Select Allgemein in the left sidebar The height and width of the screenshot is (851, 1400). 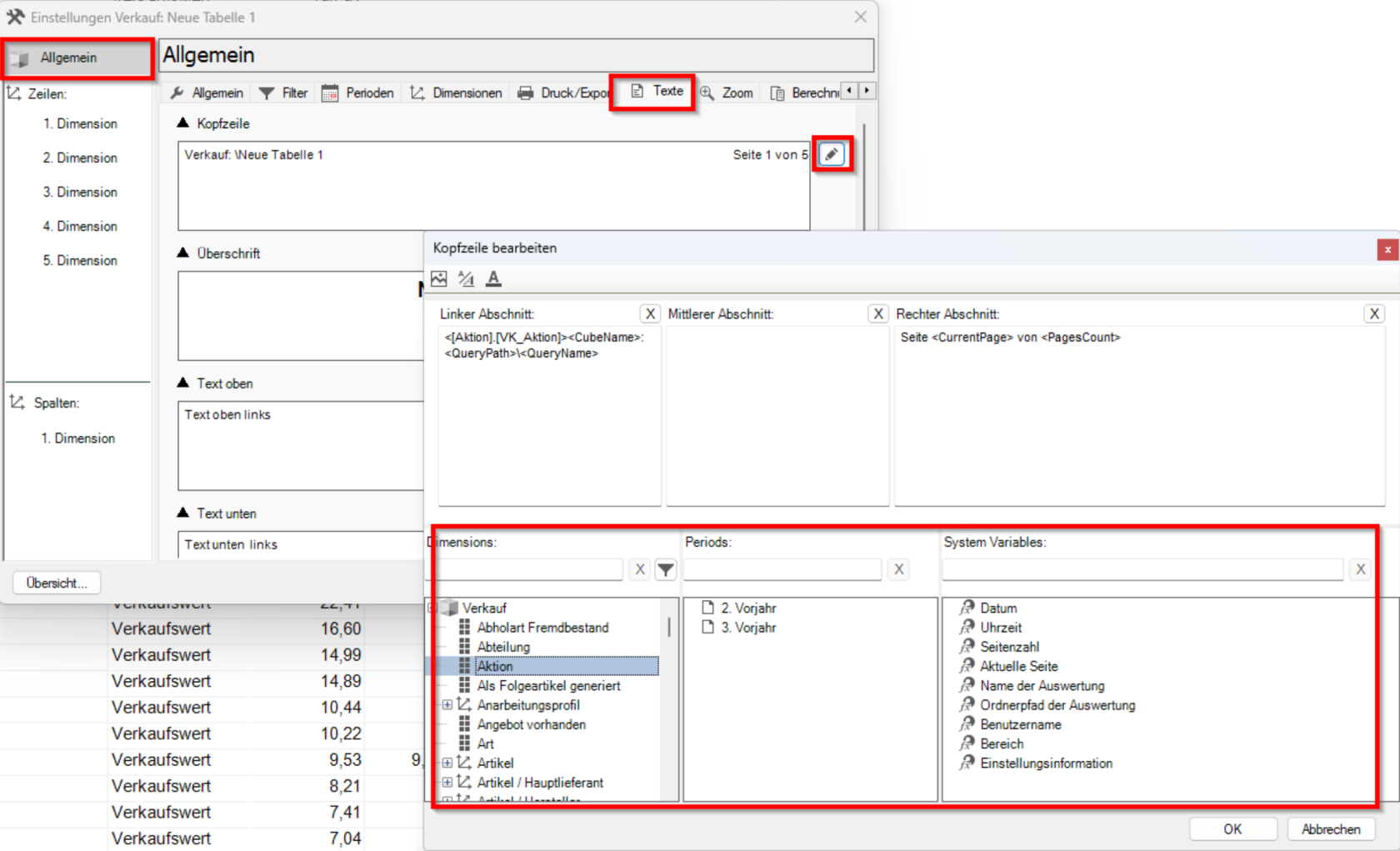pos(77,58)
